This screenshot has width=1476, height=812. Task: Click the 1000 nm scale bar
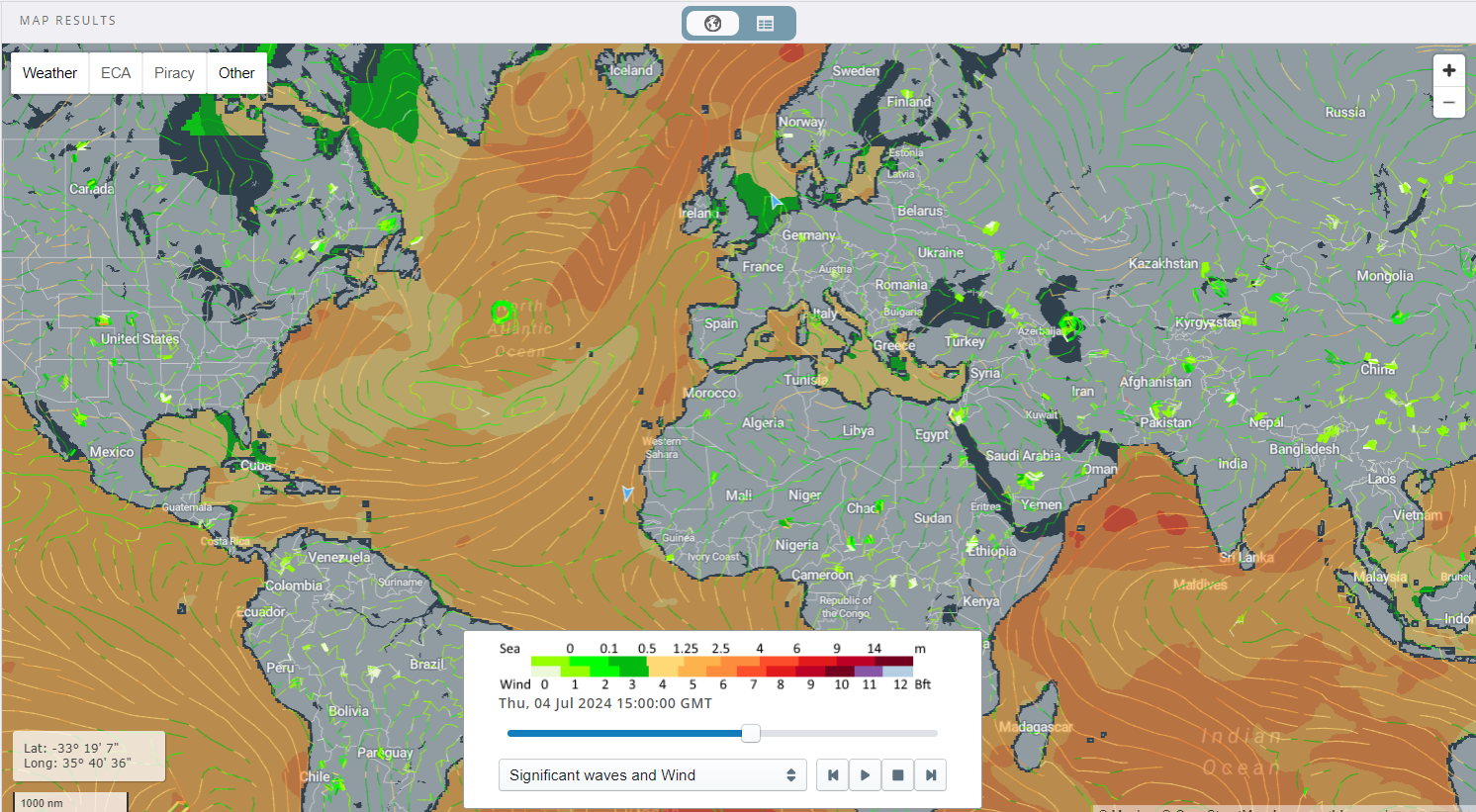coord(69,802)
